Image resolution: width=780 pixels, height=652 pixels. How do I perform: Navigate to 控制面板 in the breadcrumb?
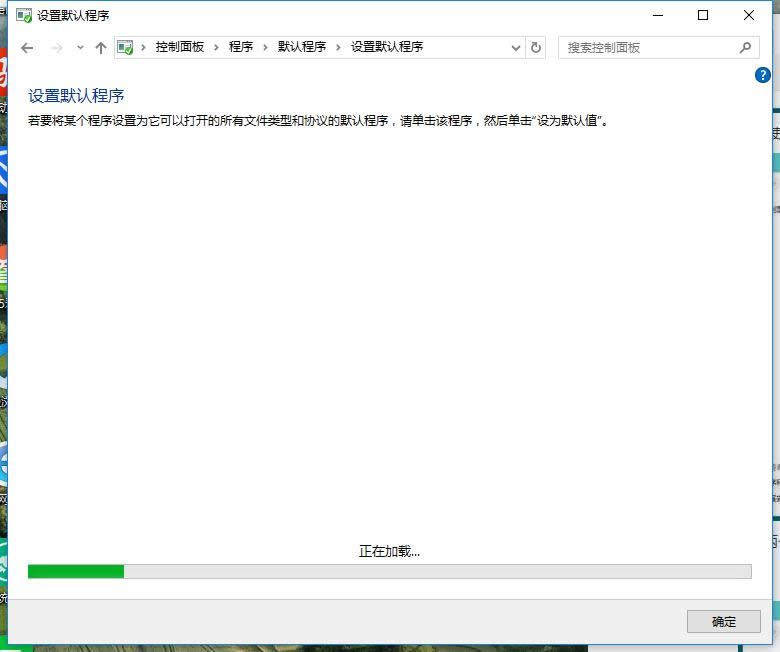(180, 47)
